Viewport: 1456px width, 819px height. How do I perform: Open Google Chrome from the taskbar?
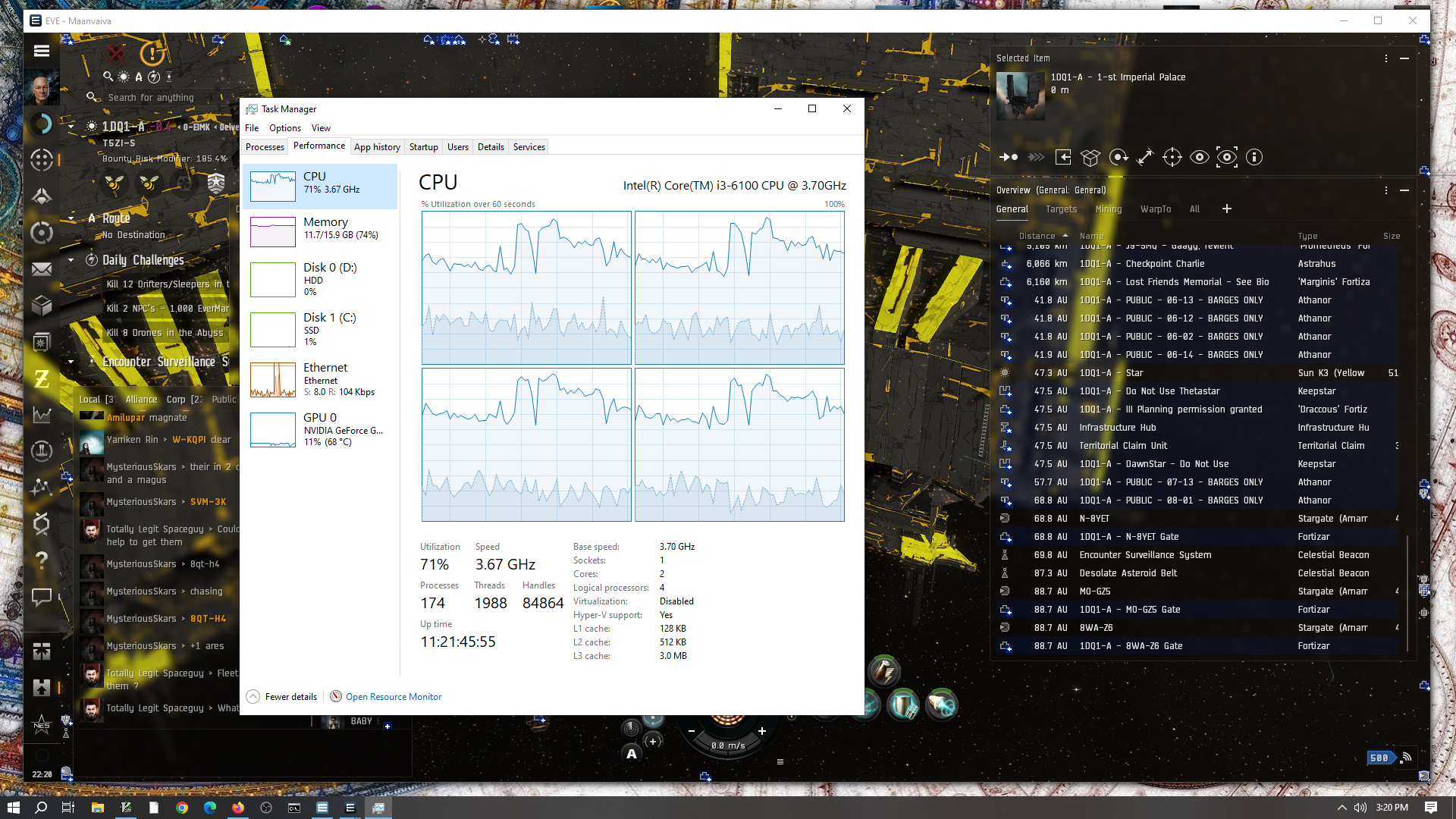tap(182, 808)
